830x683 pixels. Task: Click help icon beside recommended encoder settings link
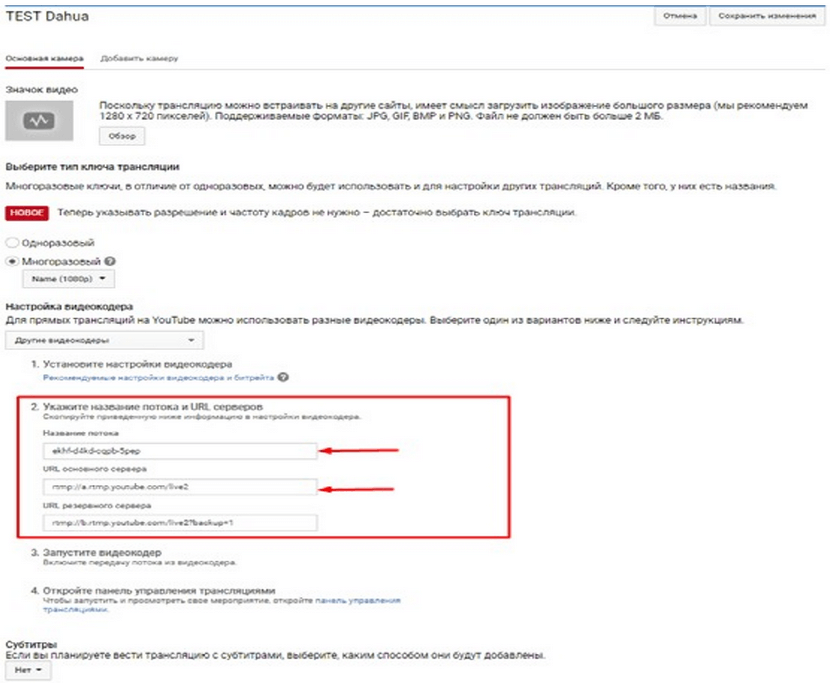click(283, 377)
